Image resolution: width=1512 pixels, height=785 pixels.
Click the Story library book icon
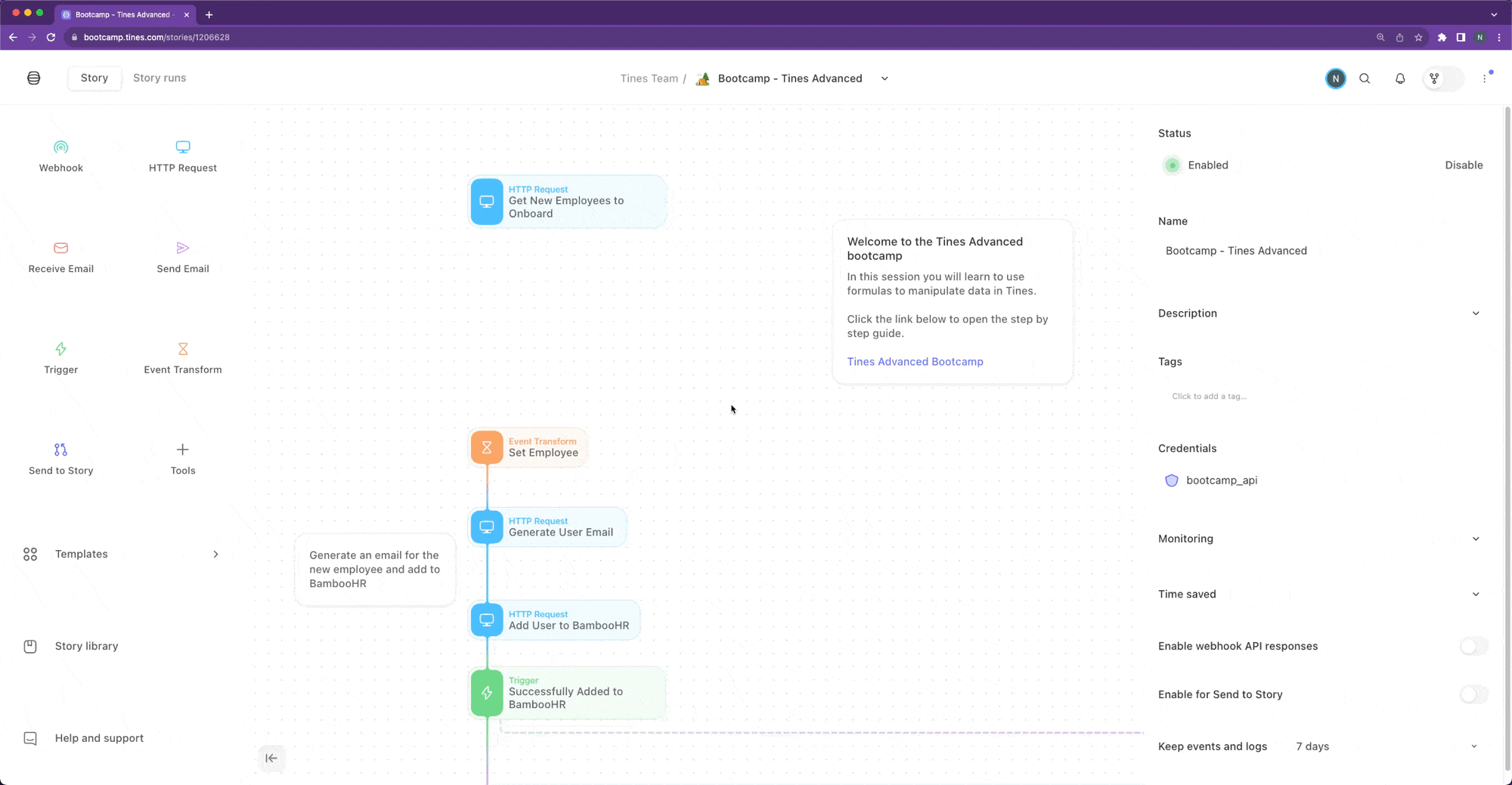[x=30, y=647]
